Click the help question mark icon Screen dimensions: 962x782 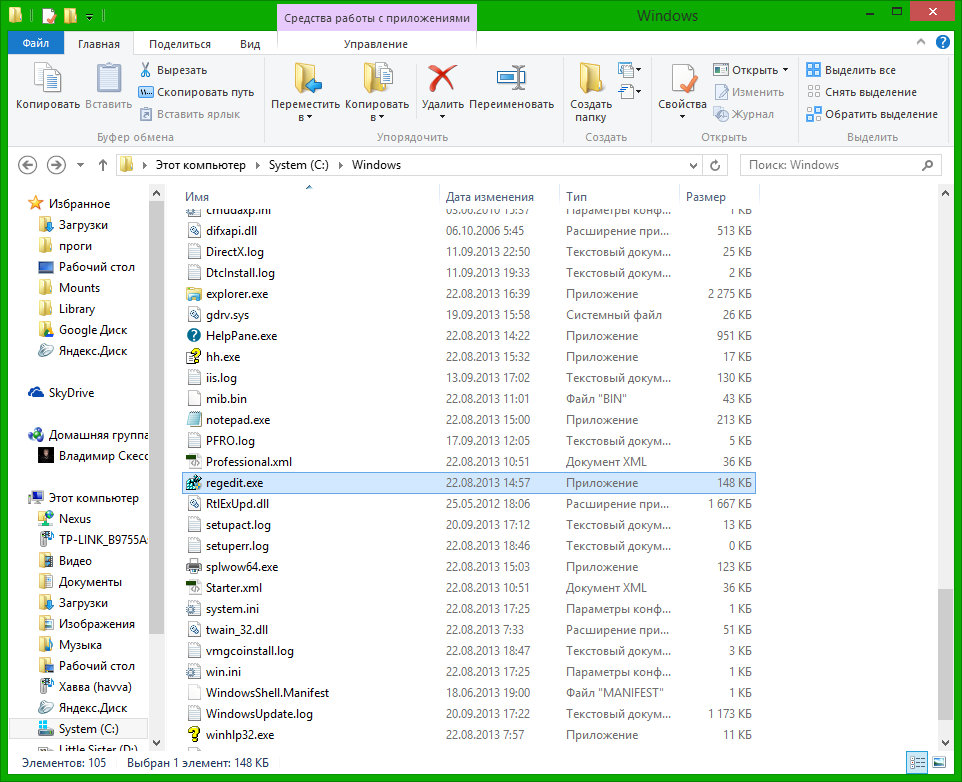942,42
